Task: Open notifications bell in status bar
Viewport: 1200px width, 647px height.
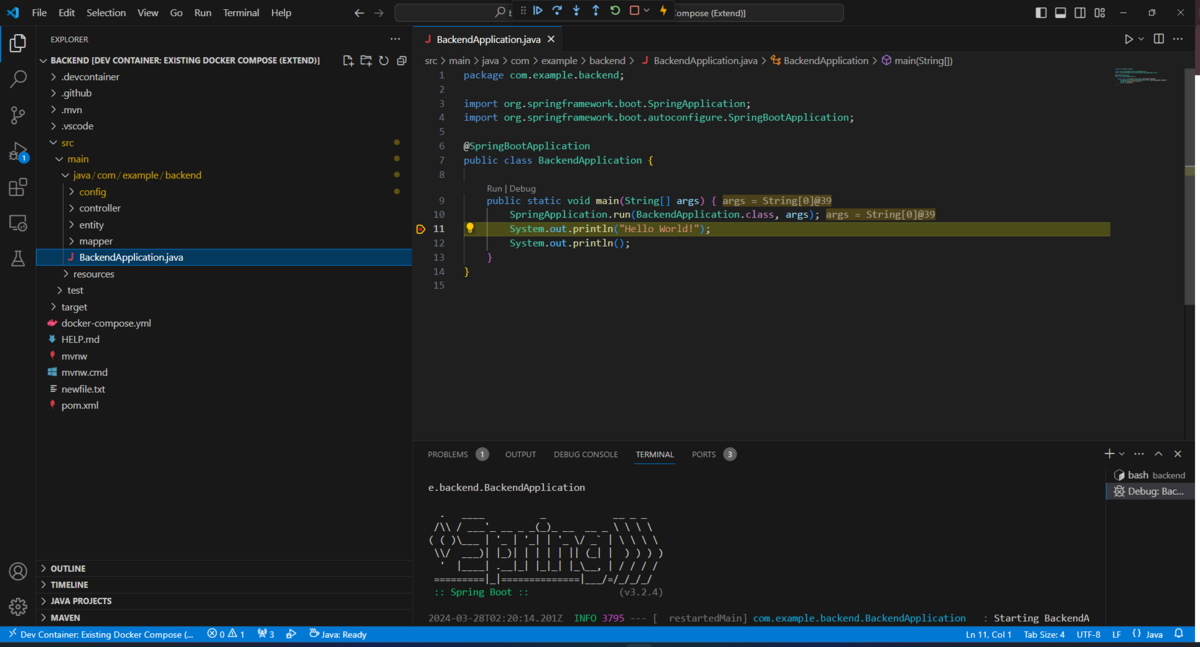Action: tap(1180, 634)
